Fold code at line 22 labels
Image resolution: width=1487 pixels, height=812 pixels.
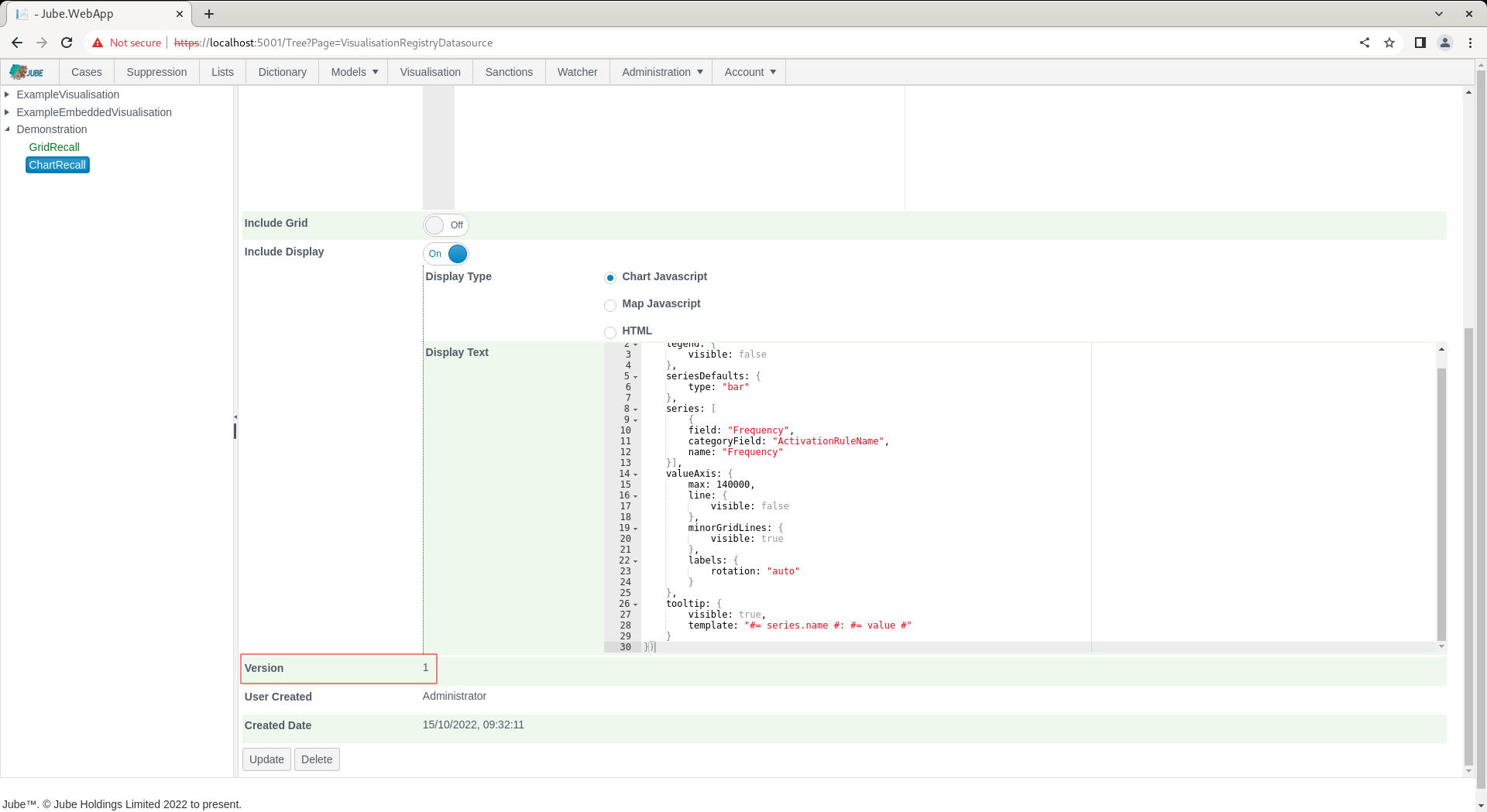coord(636,561)
